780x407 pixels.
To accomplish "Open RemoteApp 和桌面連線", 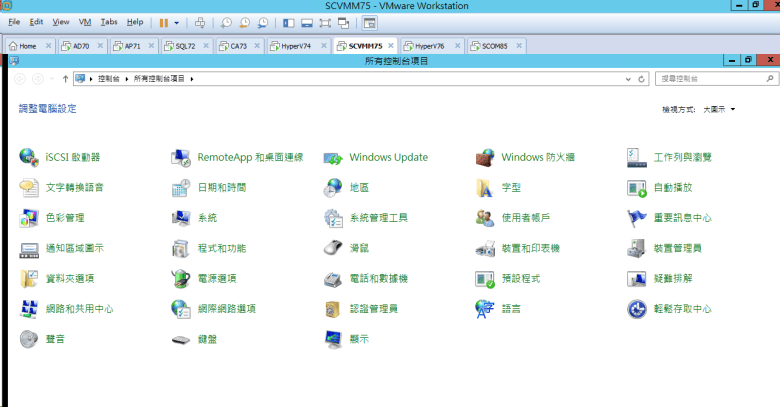I will [x=249, y=157].
